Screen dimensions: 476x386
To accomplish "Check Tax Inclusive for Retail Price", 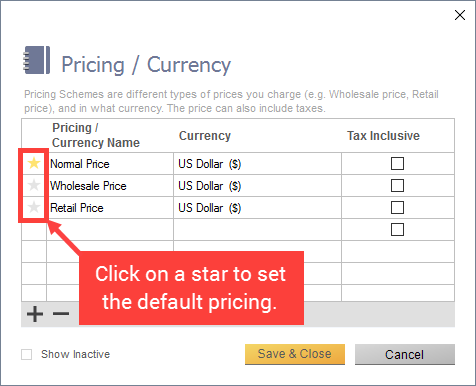I will click(x=397, y=208).
